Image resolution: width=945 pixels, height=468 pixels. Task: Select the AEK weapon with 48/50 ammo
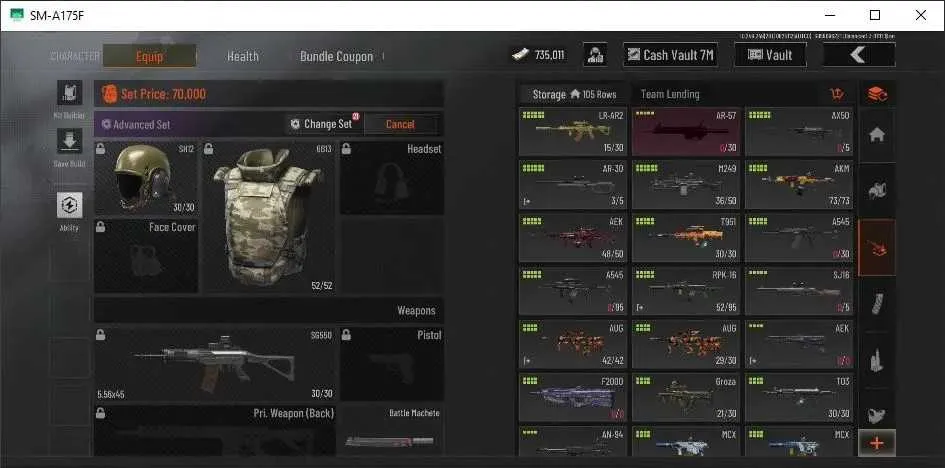(x=573, y=238)
